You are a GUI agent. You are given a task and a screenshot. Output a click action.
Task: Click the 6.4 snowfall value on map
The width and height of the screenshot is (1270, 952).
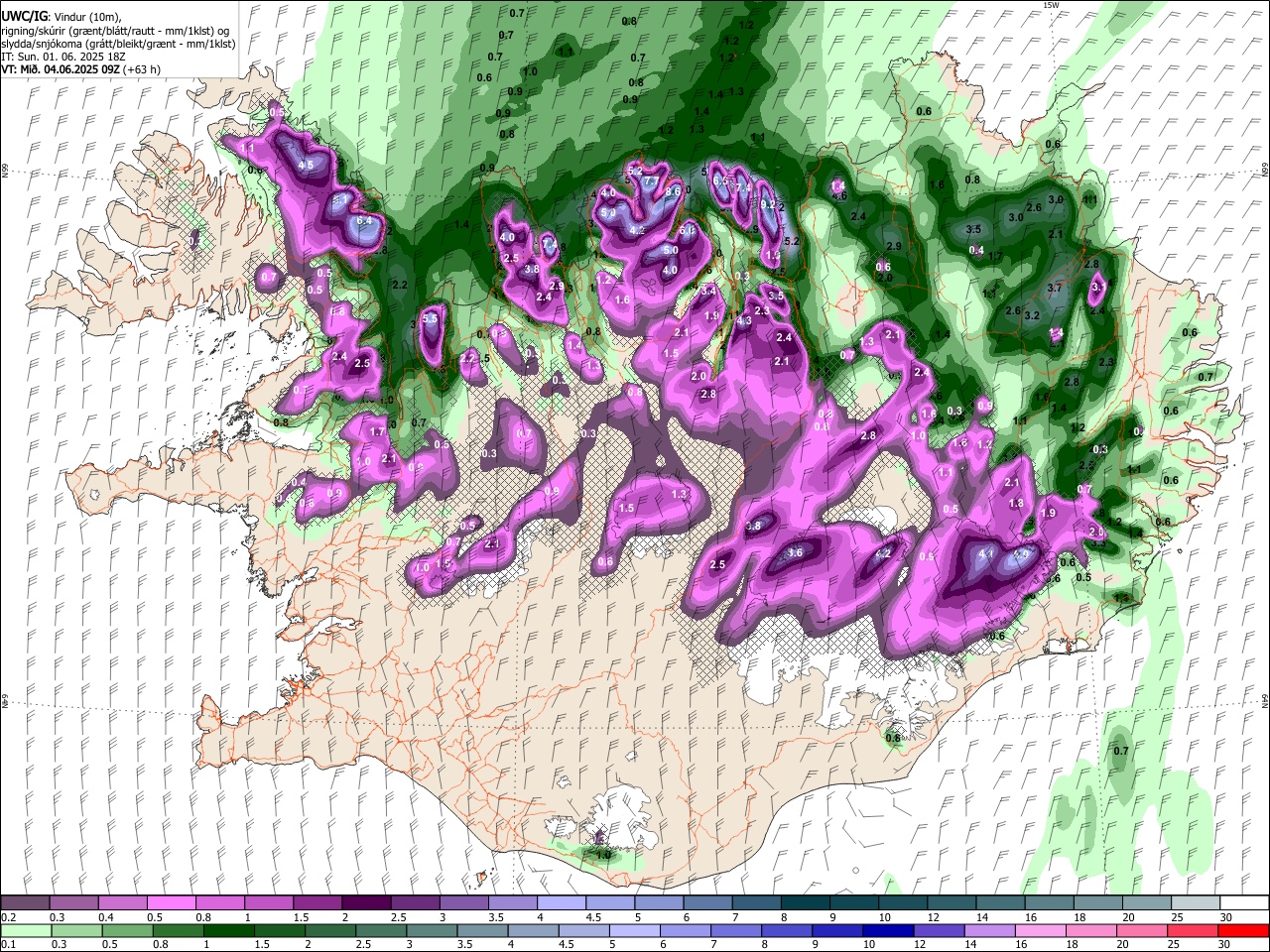coord(364,221)
